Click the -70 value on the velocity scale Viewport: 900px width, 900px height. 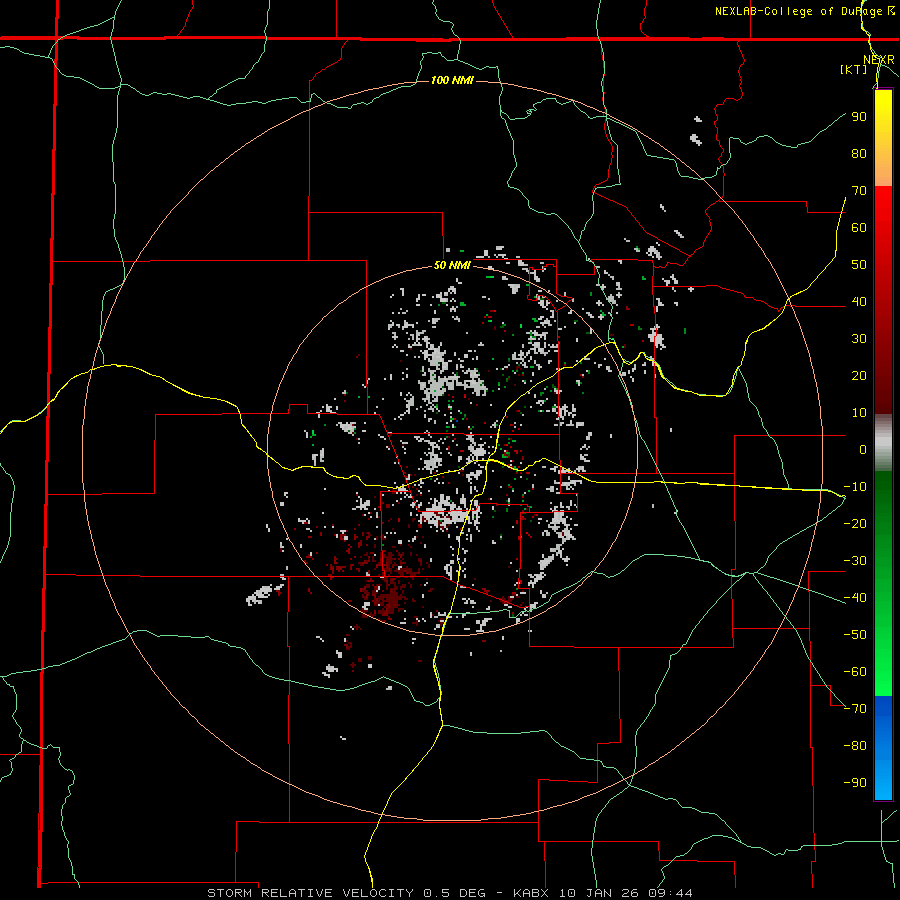click(x=855, y=709)
